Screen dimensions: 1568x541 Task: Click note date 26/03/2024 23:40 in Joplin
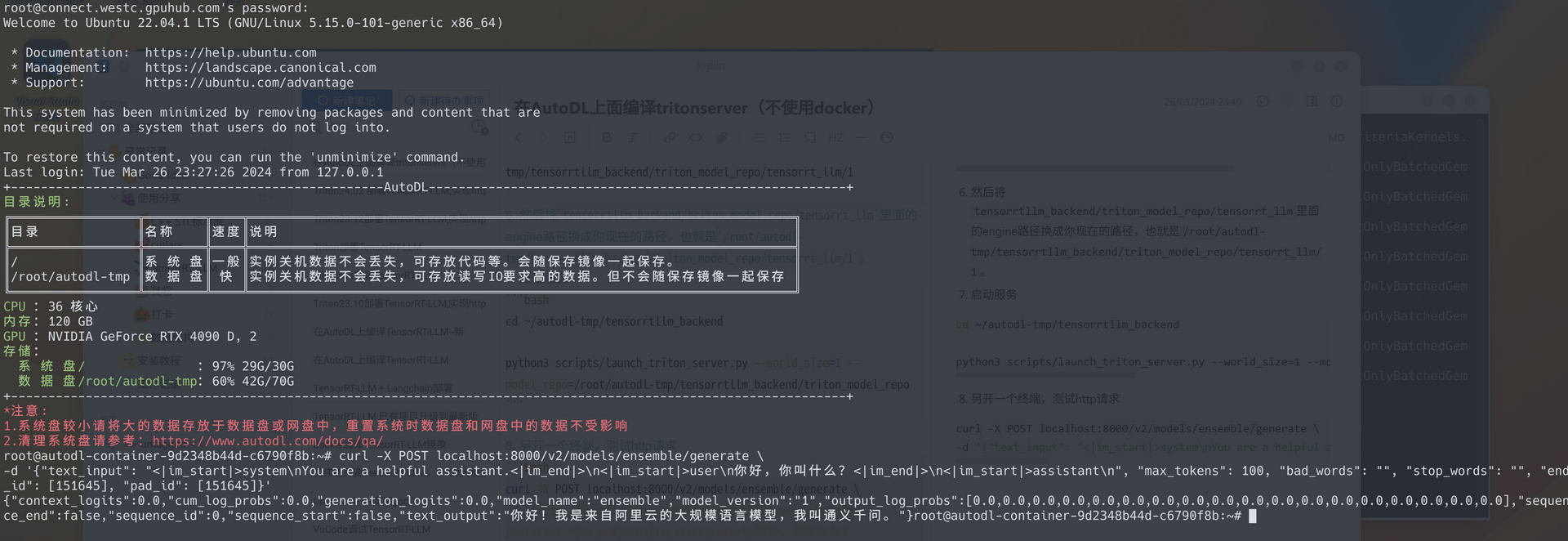(x=1203, y=102)
